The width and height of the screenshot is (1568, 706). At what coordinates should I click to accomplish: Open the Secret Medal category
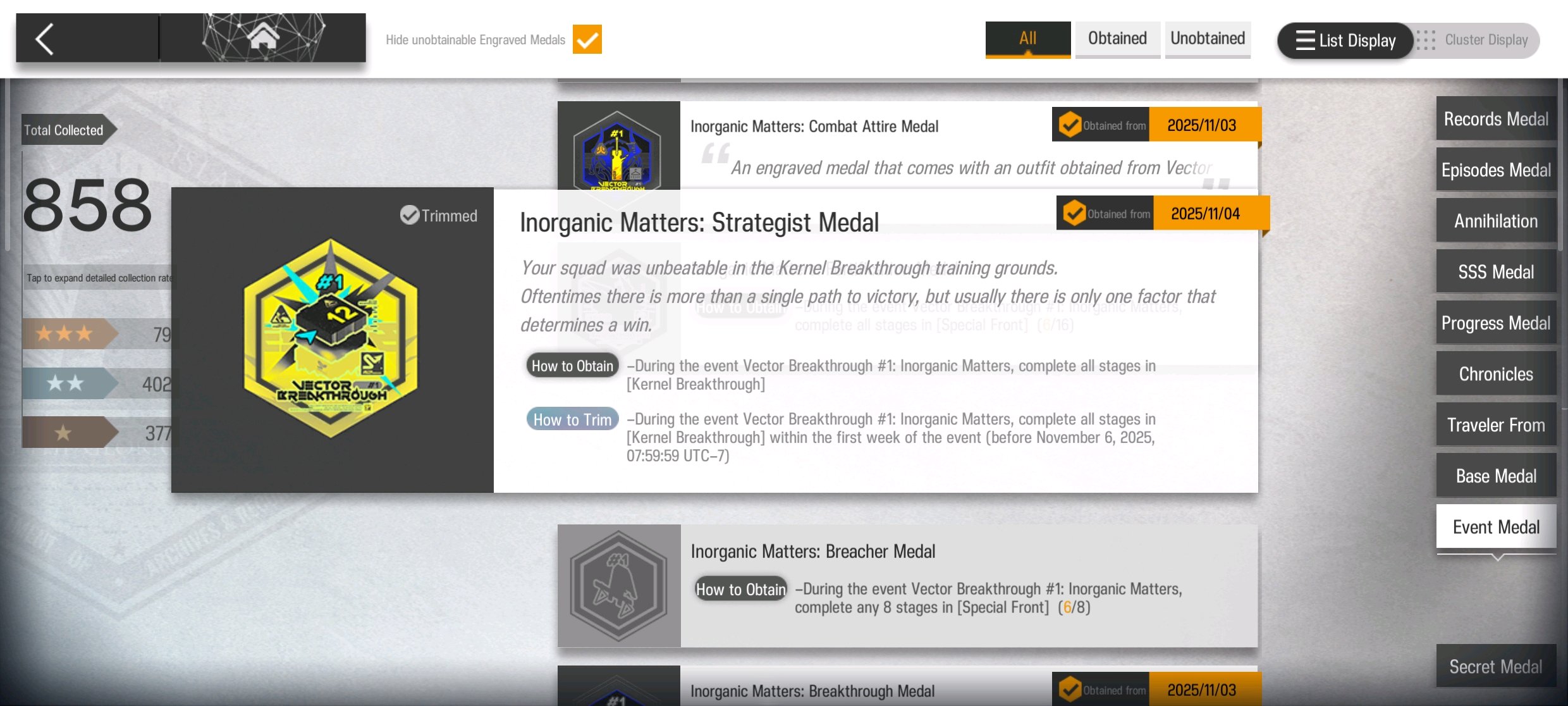pyautogui.click(x=1495, y=666)
